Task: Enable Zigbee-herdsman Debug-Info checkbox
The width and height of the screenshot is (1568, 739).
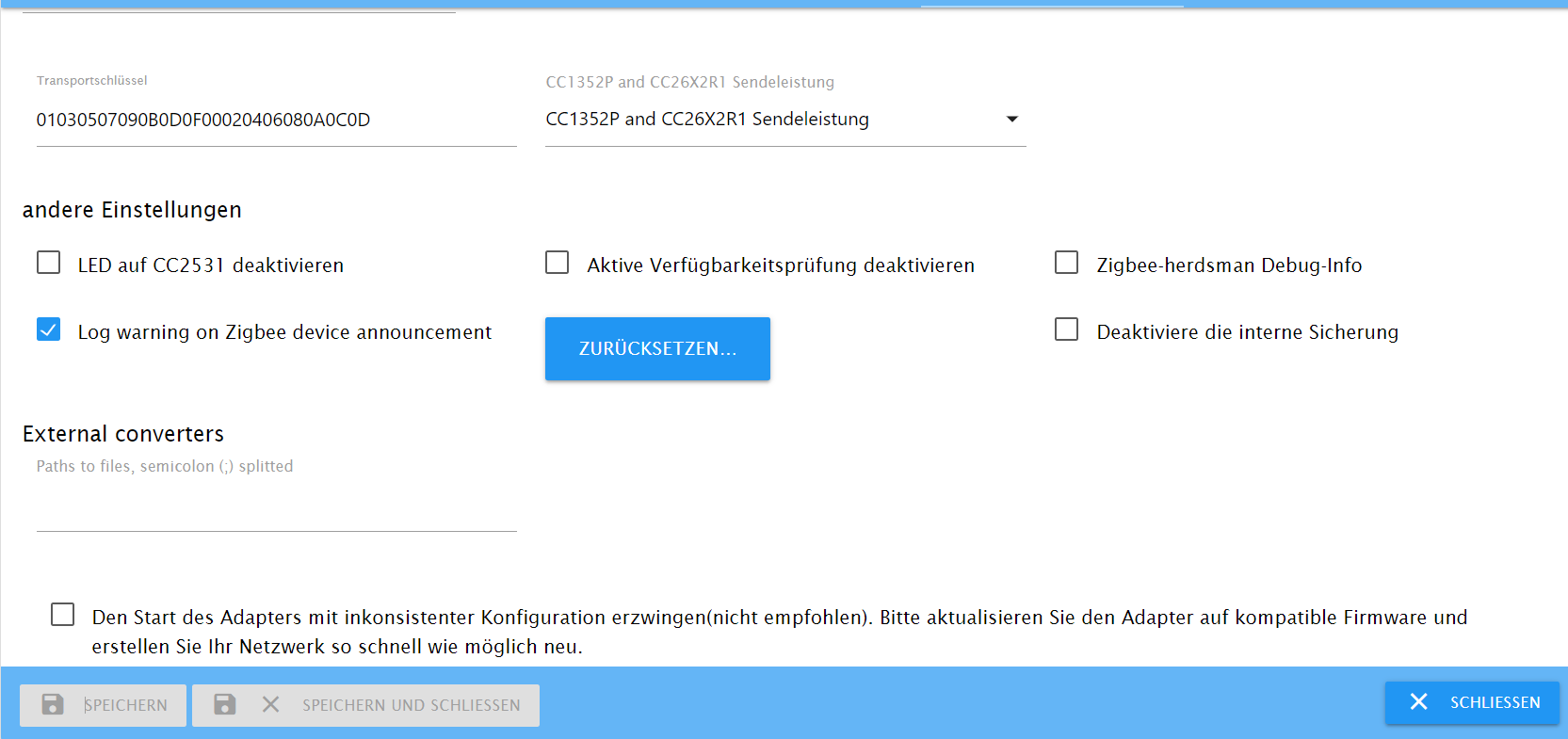Action: (x=1067, y=263)
